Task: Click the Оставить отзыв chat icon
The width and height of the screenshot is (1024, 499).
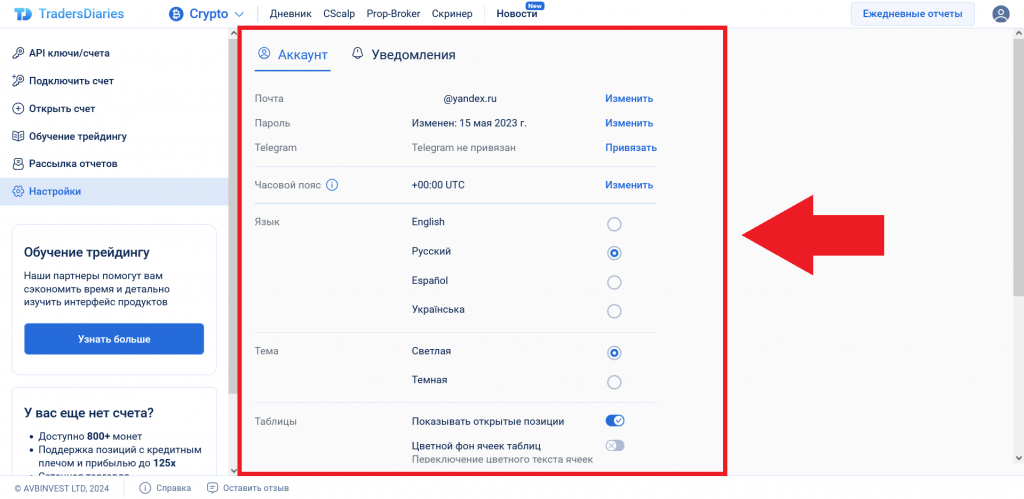Action: 212,488
